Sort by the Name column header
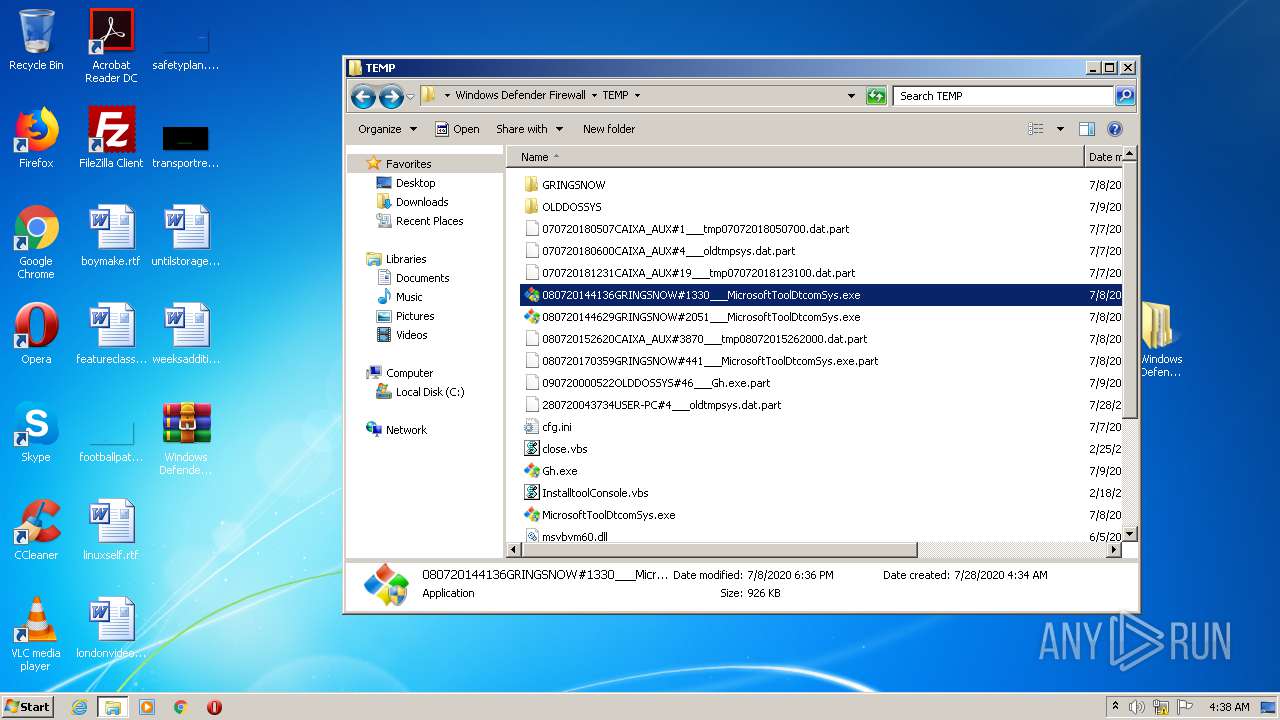The image size is (1280, 720). pyautogui.click(x=796, y=157)
